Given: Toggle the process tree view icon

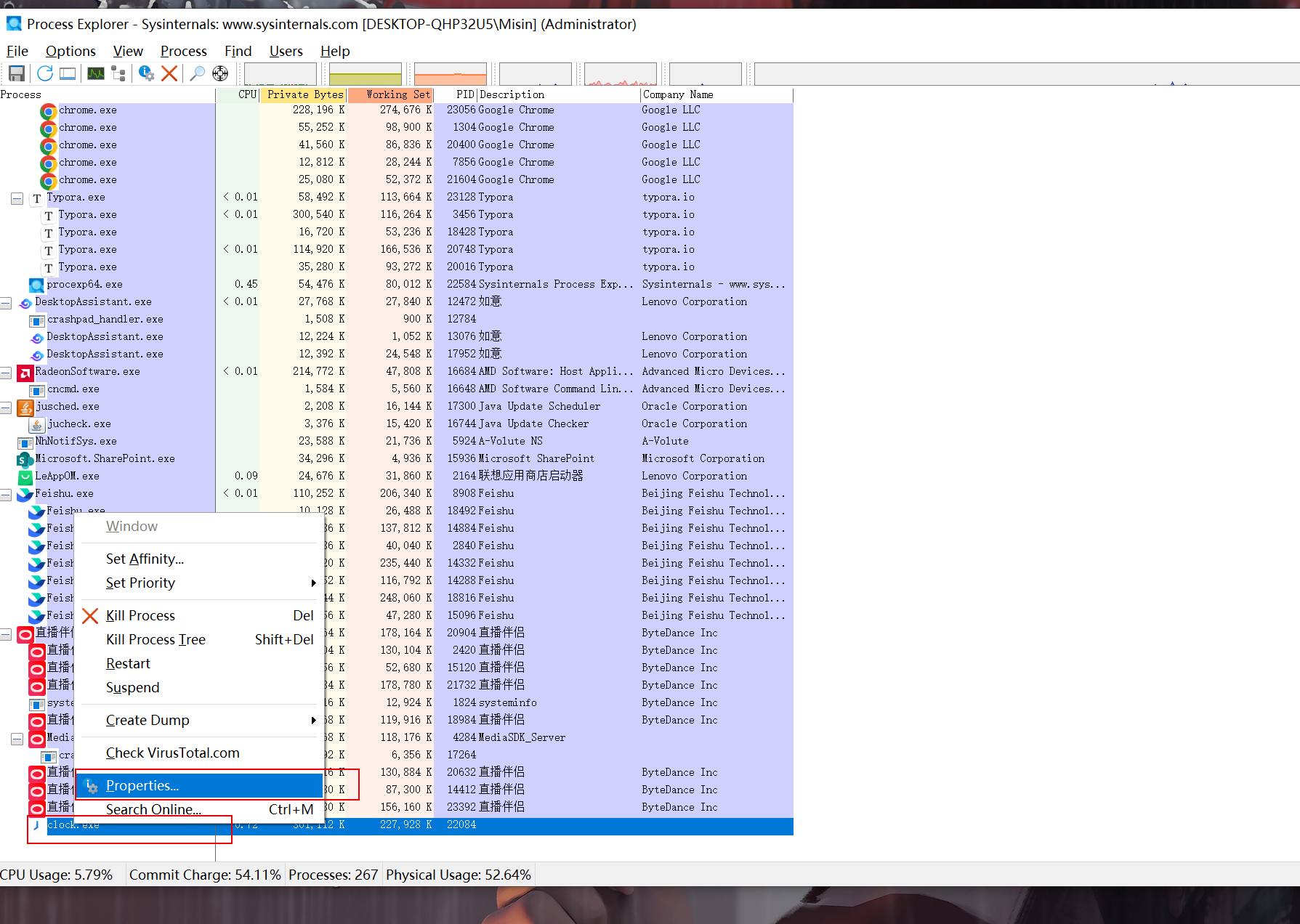Looking at the screenshot, I should tap(118, 73).
